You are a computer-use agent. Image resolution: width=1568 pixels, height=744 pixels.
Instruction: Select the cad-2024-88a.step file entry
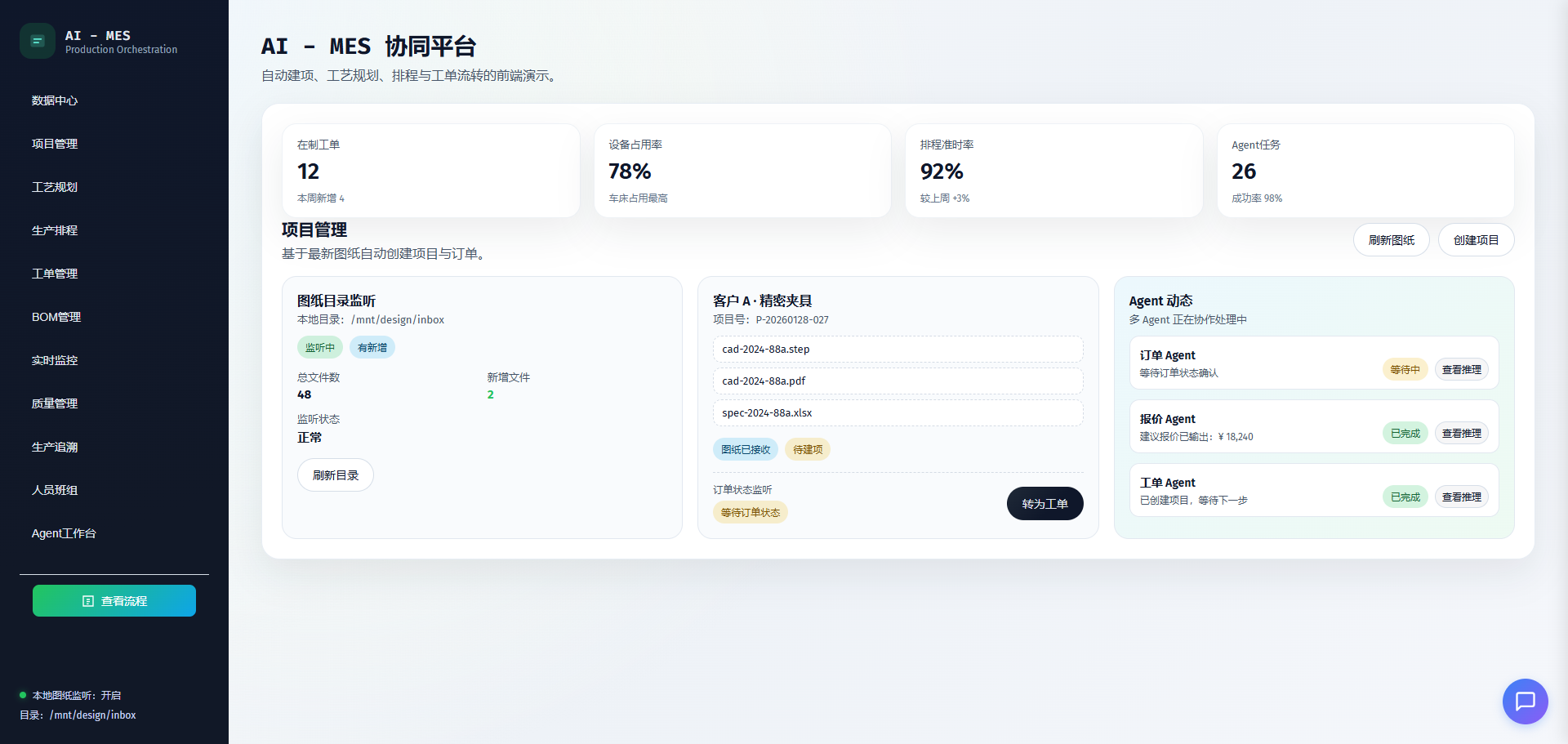[898, 350]
